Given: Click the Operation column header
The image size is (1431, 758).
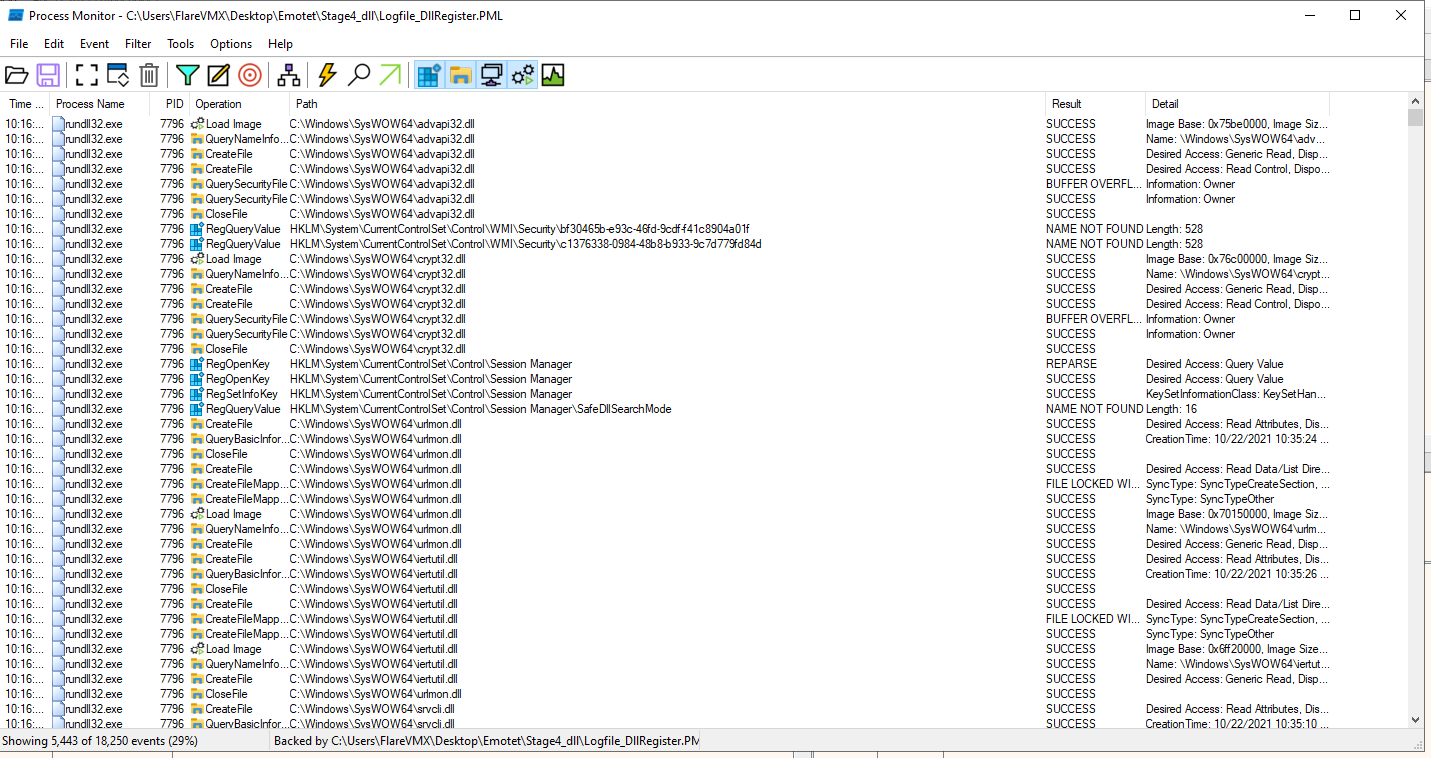Looking at the screenshot, I should pyautogui.click(x=240, y=104).
